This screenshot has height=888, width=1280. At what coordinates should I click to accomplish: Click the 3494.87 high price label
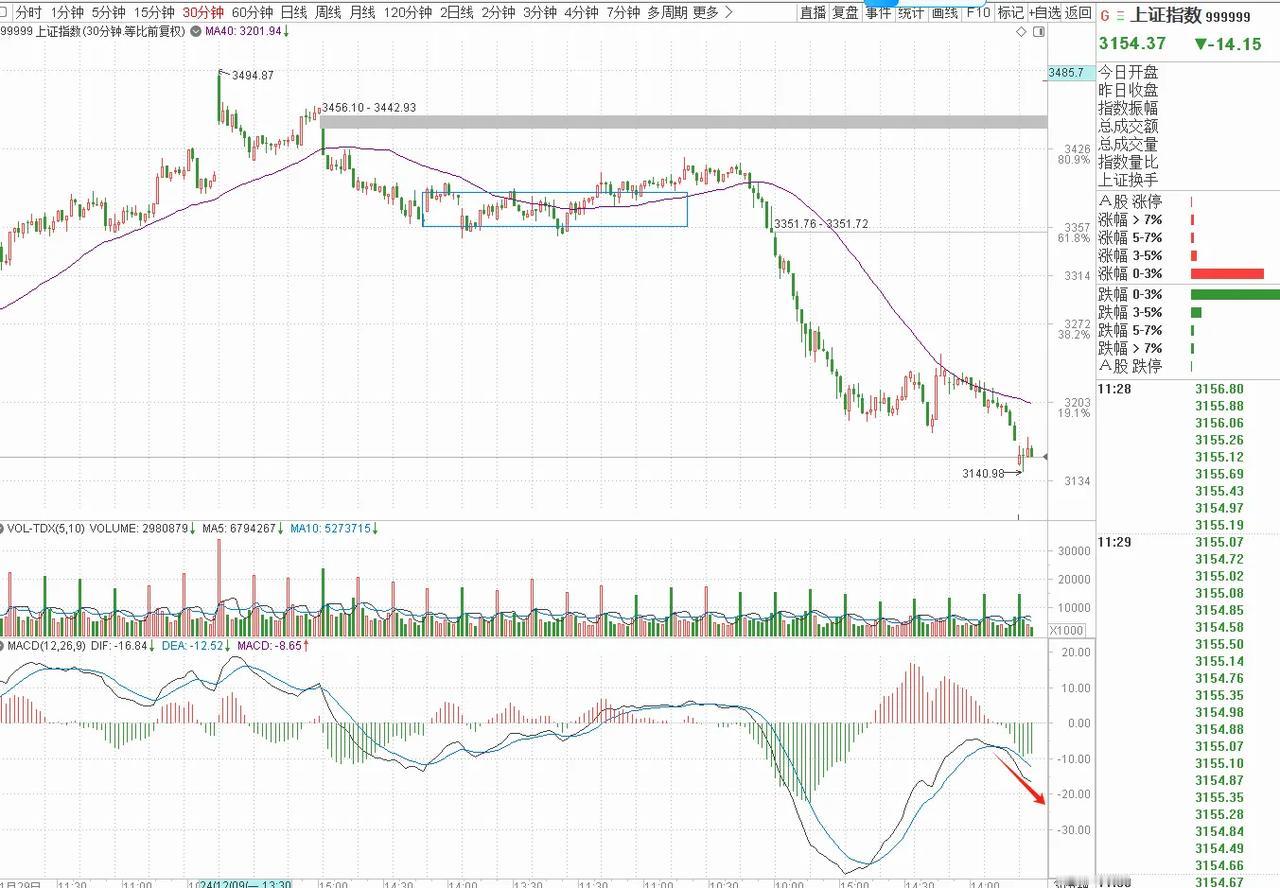pos(252,75)
